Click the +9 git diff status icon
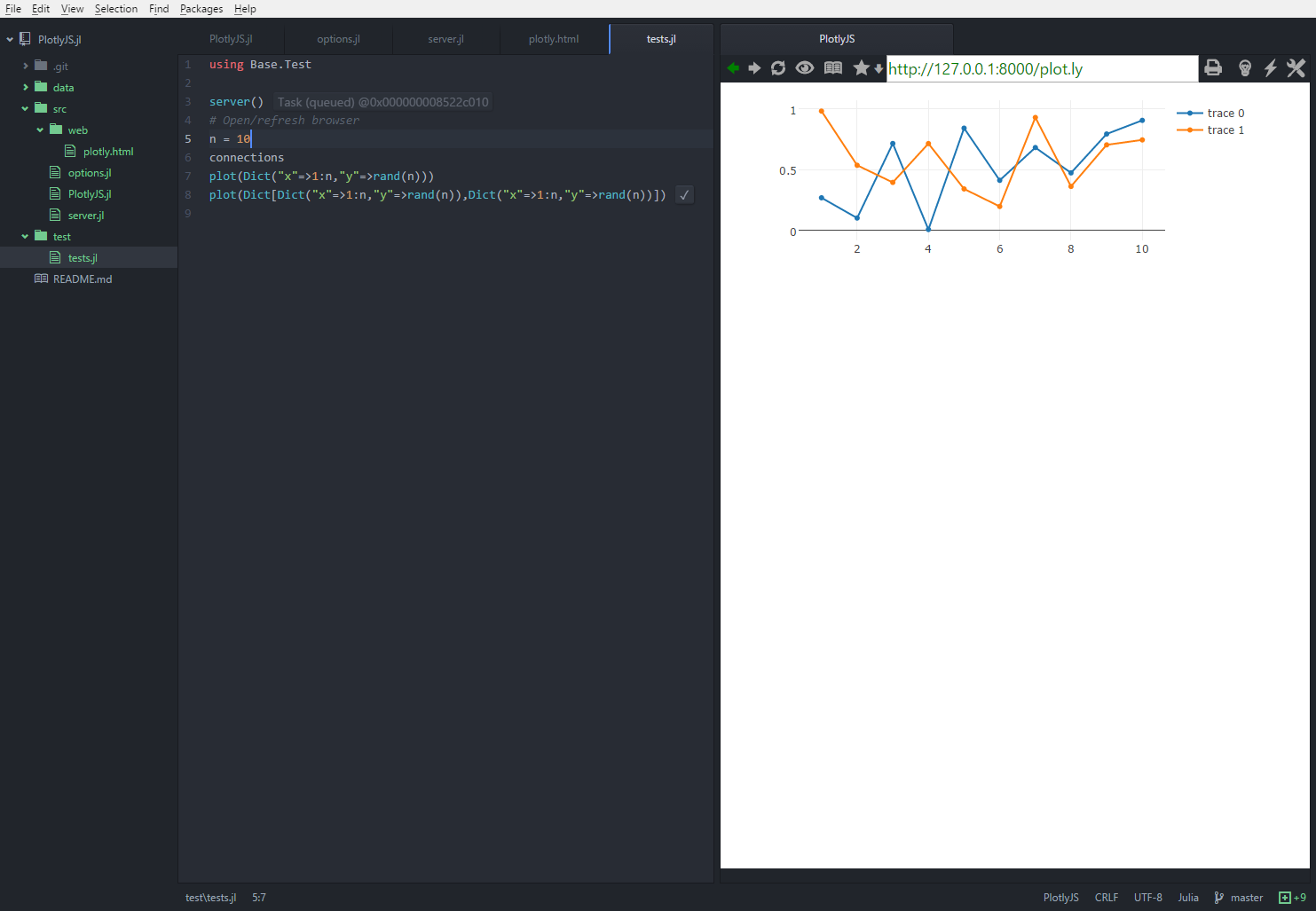The height and width of the screenshot is (911, 1316). (1292, 898)
